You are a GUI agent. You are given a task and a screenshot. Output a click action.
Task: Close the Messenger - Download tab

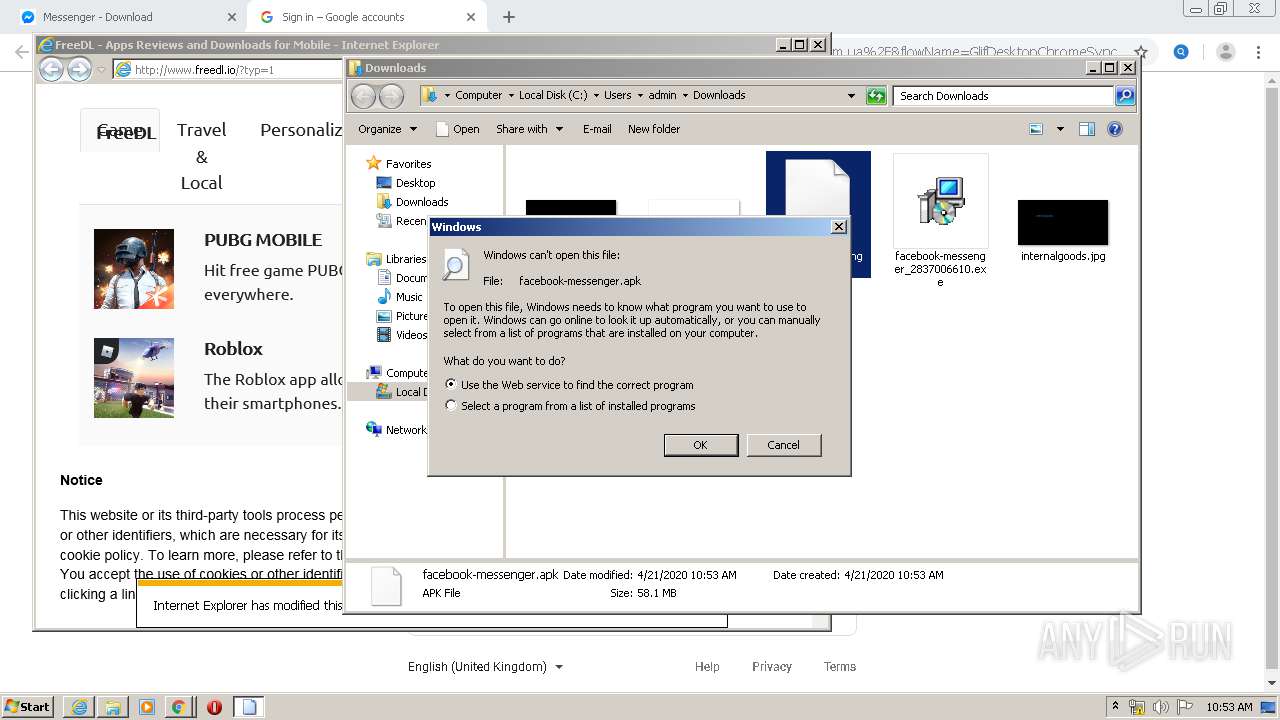click(x=231, y=17)
